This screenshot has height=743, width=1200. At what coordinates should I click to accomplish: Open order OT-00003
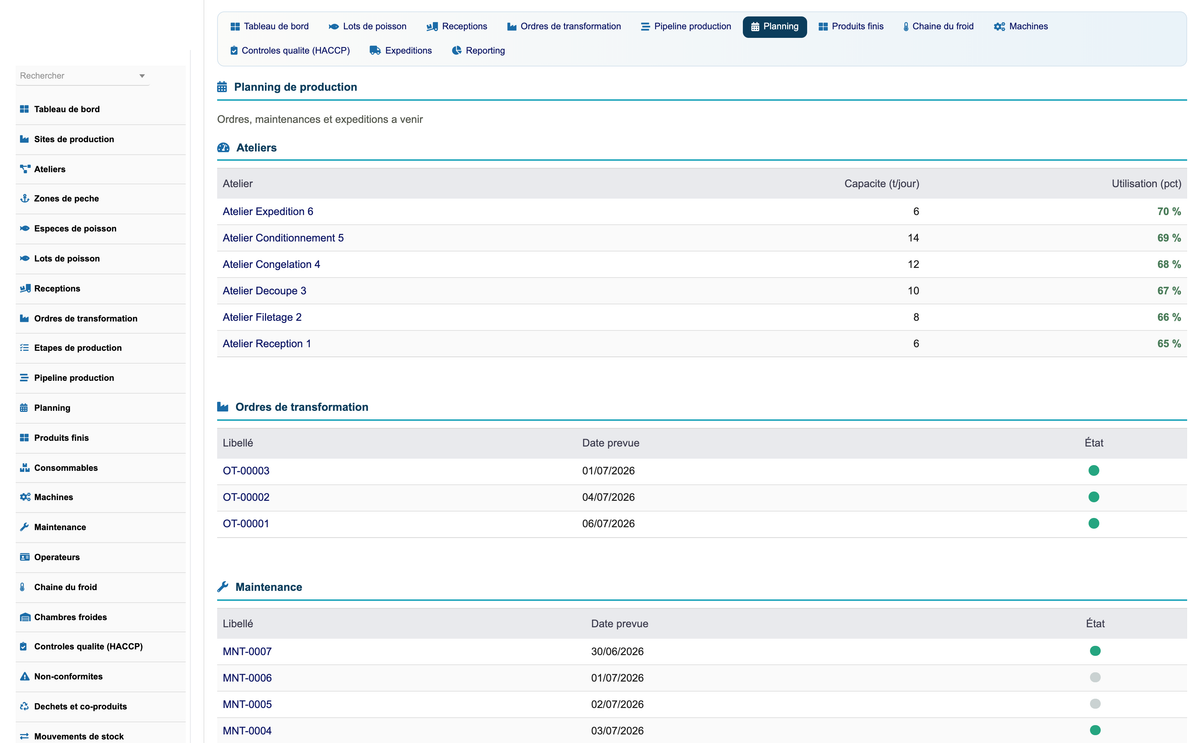[x=246, y=471]
